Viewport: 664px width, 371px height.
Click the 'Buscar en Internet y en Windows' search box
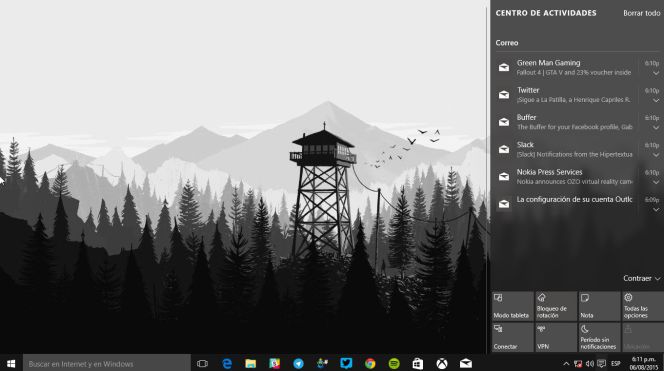tap(107, 363)
